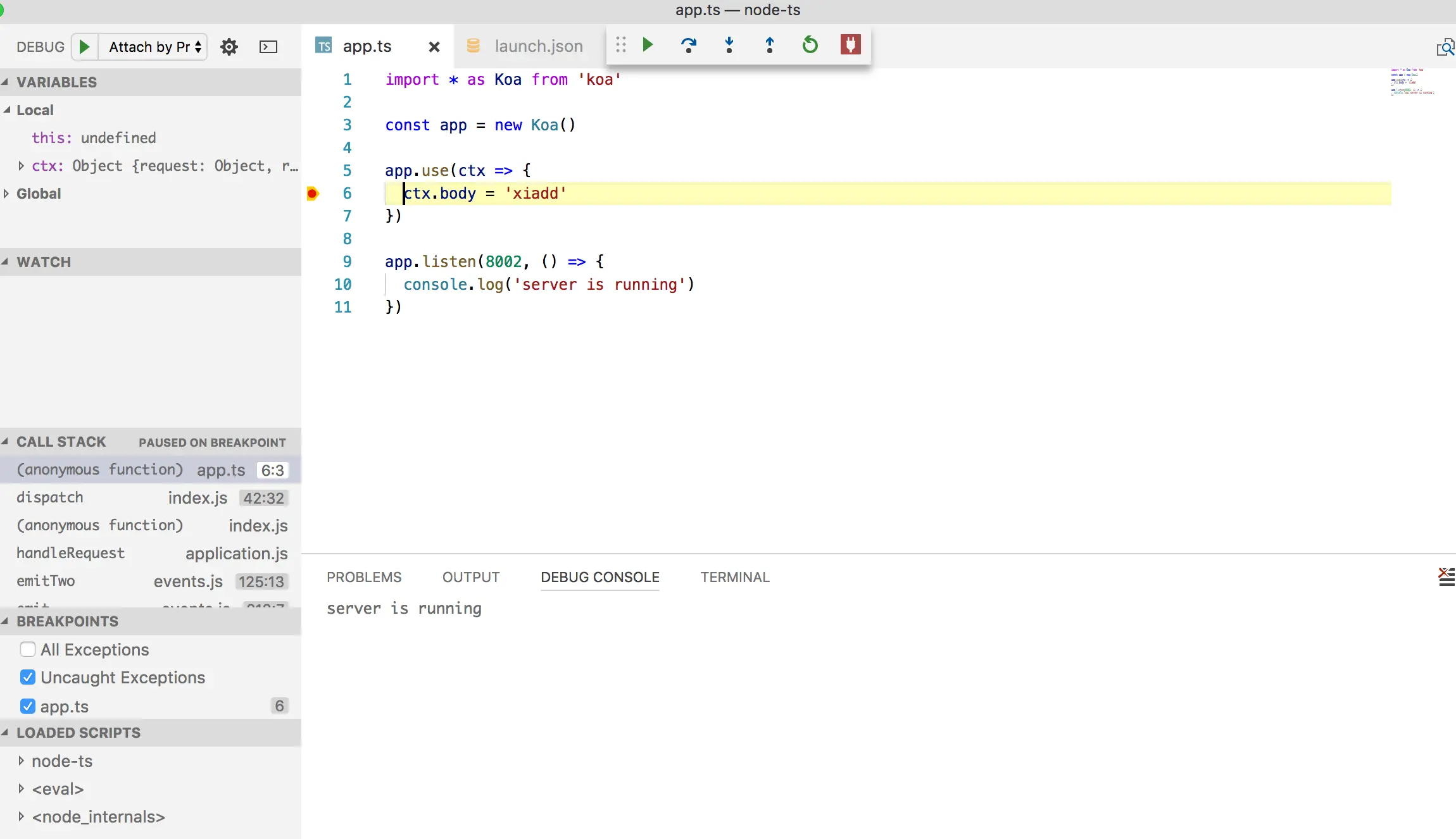This screenshot has height=839, width=1456.
Task: Click the Step Into debug icon
Action: [x=729, y=45]
